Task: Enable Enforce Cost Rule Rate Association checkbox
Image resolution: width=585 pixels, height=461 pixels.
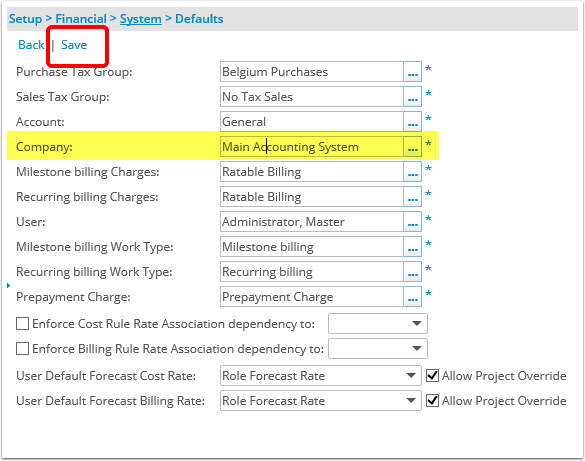Action: (x=22, y=323)
